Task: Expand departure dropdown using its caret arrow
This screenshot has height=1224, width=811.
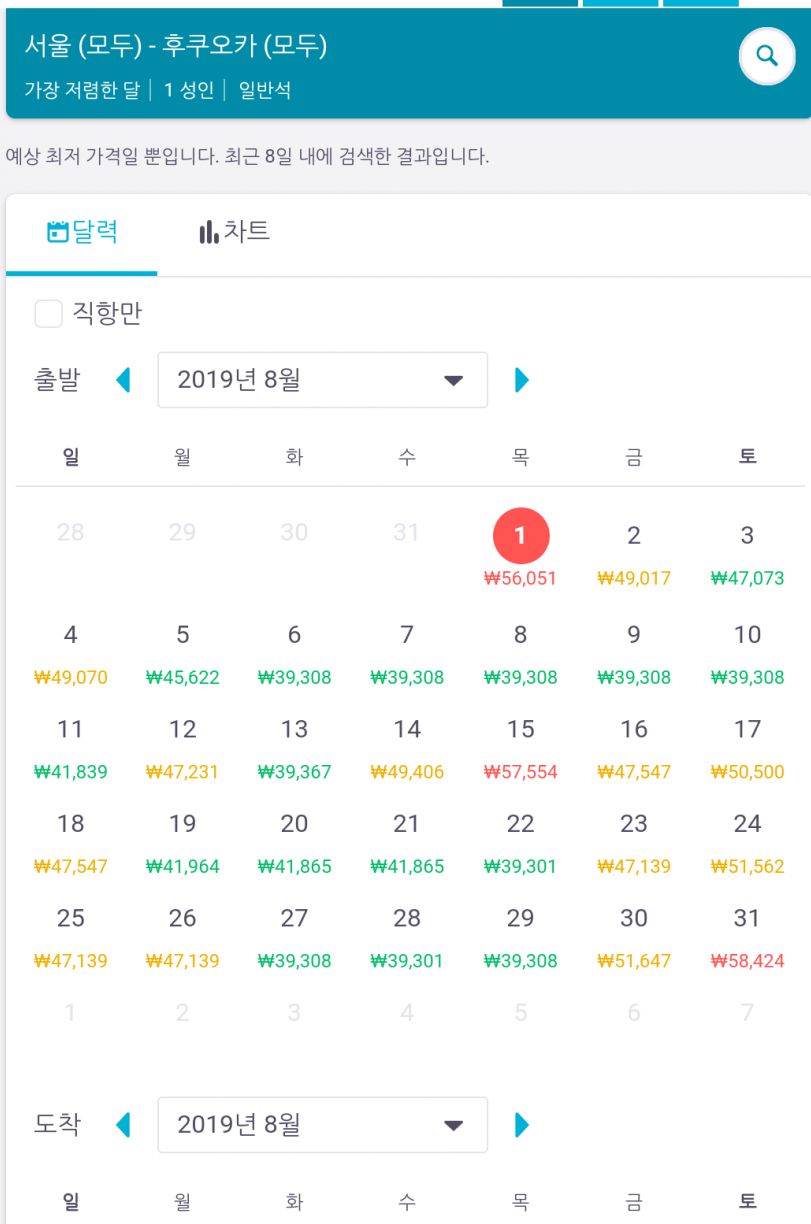Action: point(454,381)
